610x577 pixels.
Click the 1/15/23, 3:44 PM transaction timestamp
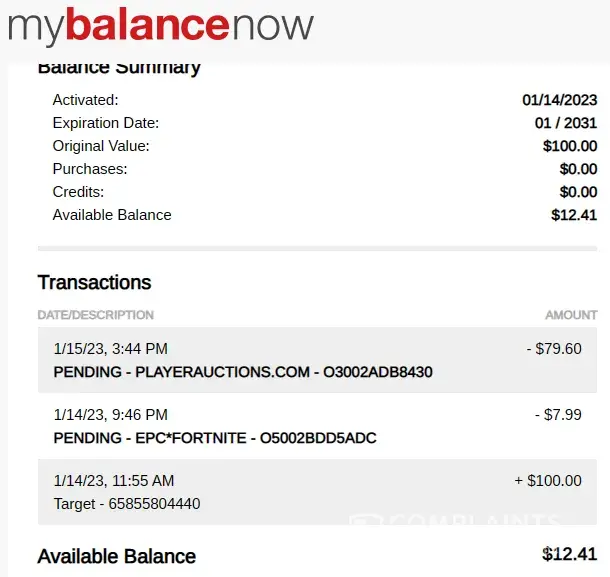click(x=110, y=349)
